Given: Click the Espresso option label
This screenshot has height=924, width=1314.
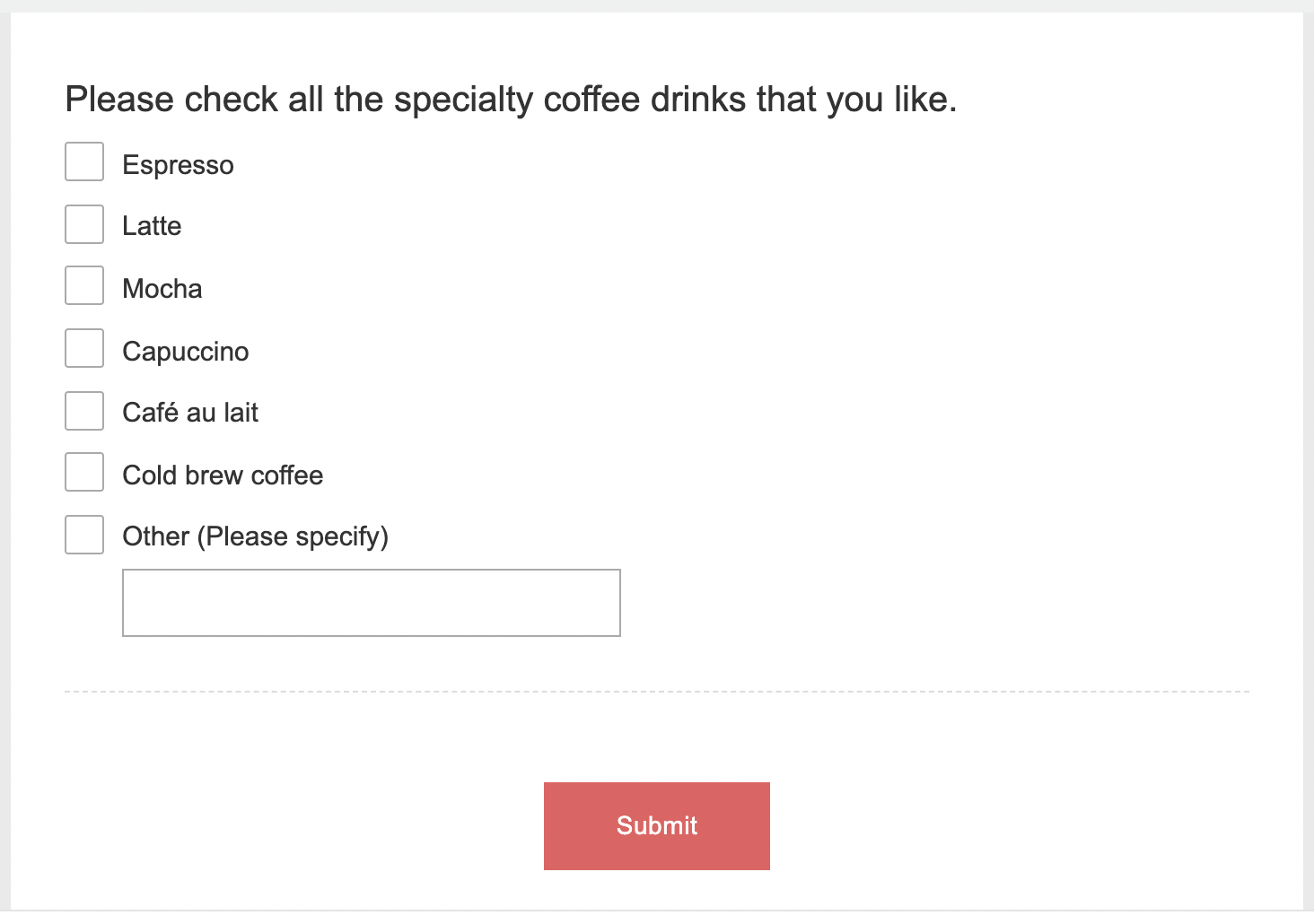Looking at the screenshot, I should tap(178, 165).
